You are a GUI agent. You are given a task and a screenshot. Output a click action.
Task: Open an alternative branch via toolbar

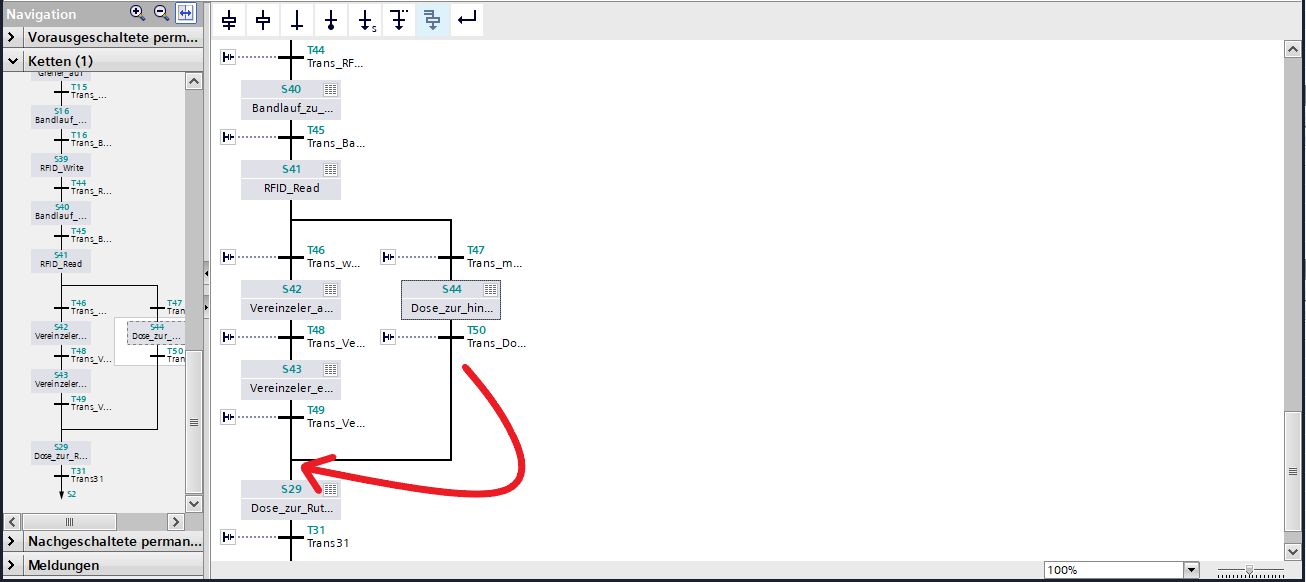(x=399, y=20)
